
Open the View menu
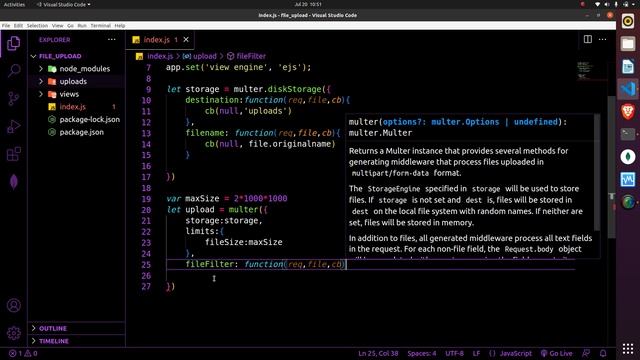58,25
